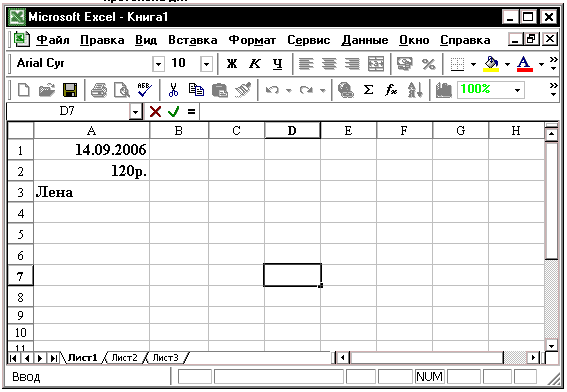Open the Данные menu

(x=364, y=40)
